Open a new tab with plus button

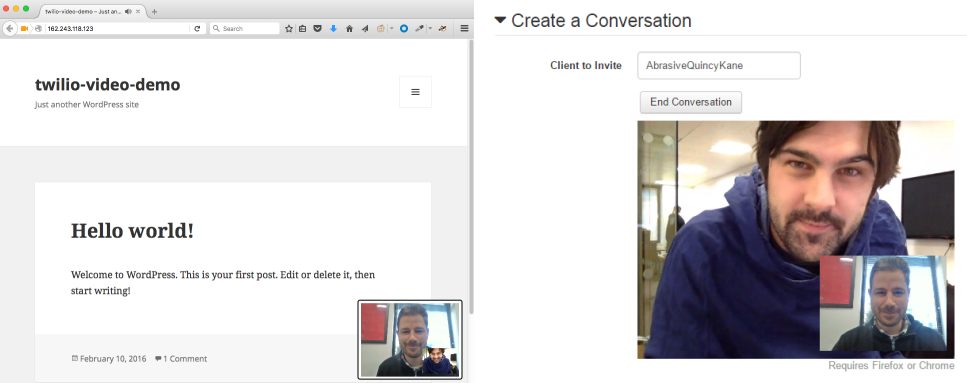154,12
